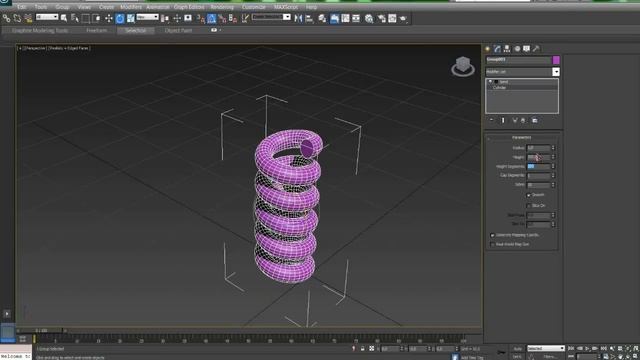The width and height of the screenshot is (640, 360).
Task: Open the Layer Manager icon
Action: tap(322, 18)
